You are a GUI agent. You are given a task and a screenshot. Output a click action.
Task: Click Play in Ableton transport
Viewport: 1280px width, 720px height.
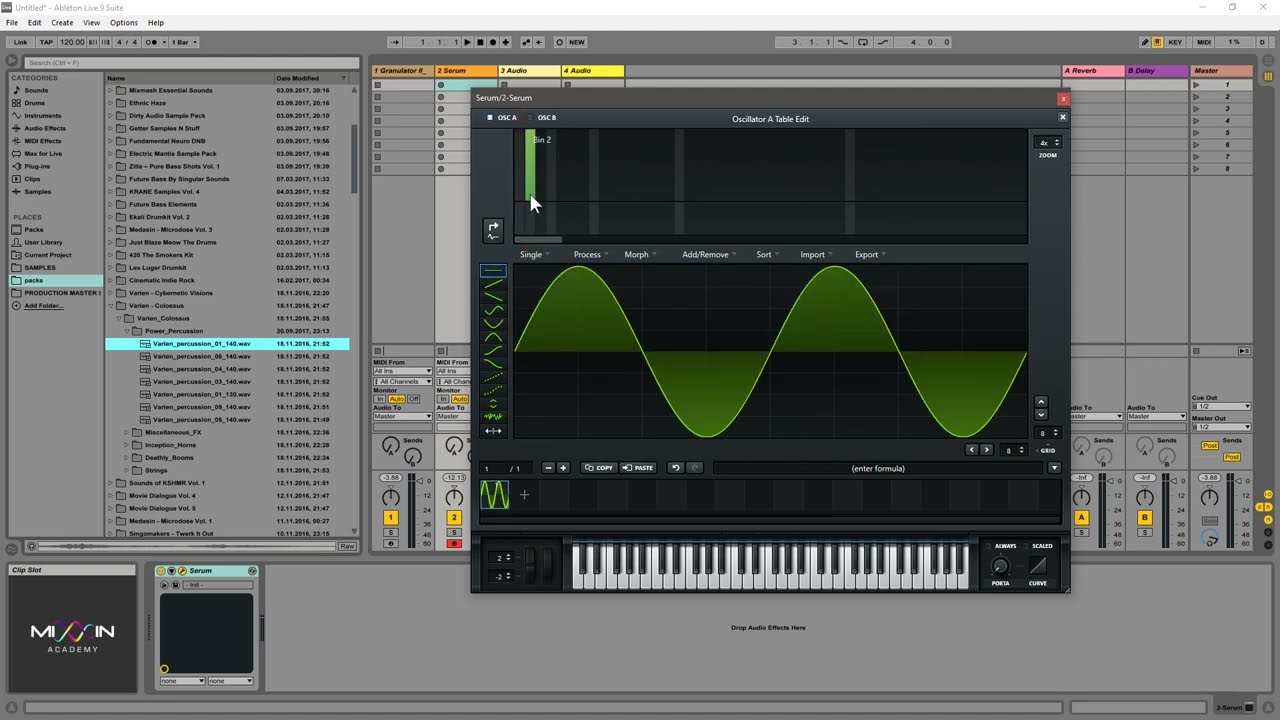pyautogui.click(x=467, y=42)
